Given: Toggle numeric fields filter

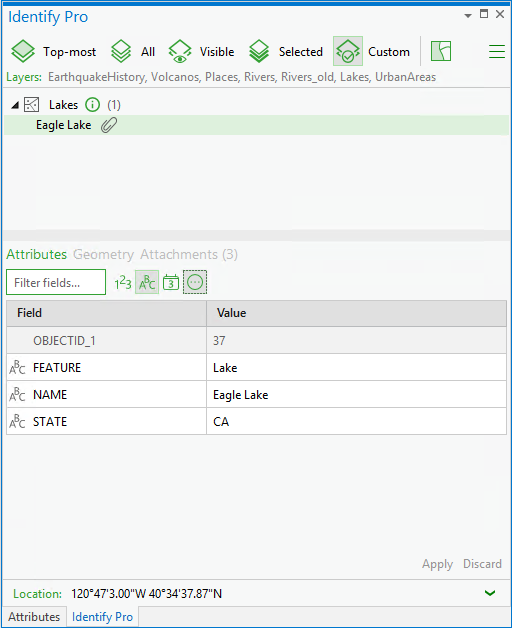Looking at the screenshot, I should [123, 282].
